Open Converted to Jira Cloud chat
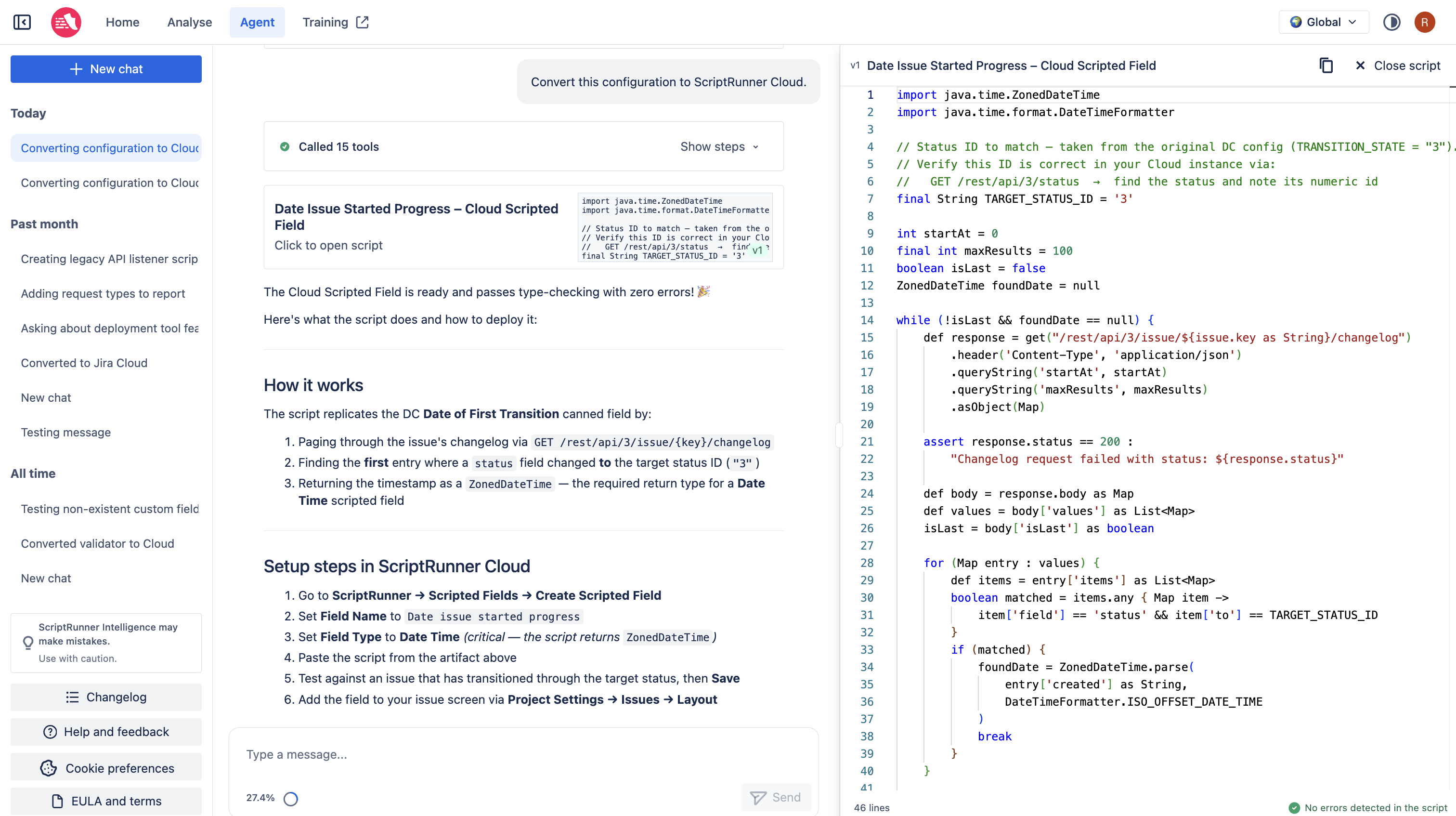The width and height of the screenshot is (1456, 816). [106, 363]
